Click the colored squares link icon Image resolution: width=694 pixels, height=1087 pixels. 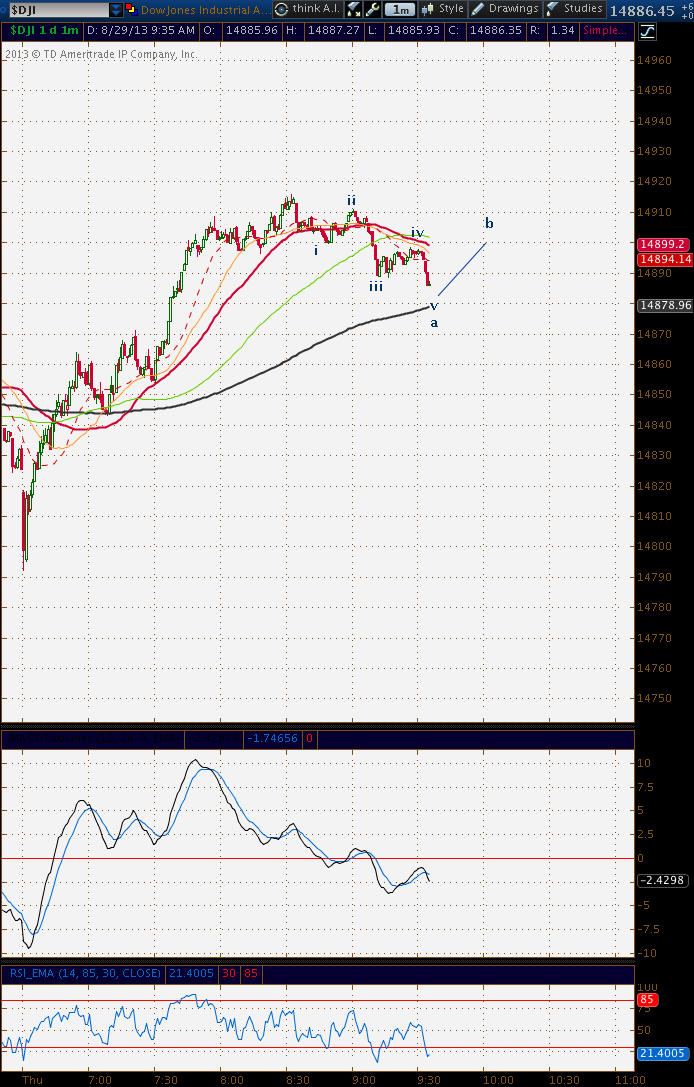[131, 10]
